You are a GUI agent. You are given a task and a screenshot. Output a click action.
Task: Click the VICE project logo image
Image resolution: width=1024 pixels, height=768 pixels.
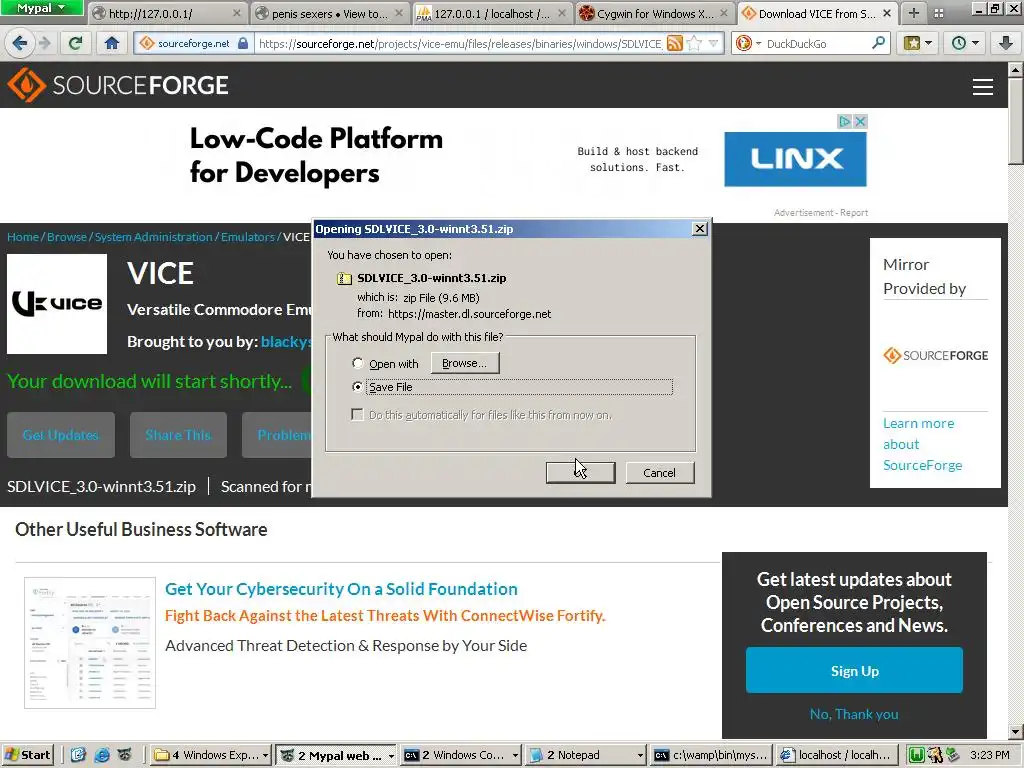(57, 304)
